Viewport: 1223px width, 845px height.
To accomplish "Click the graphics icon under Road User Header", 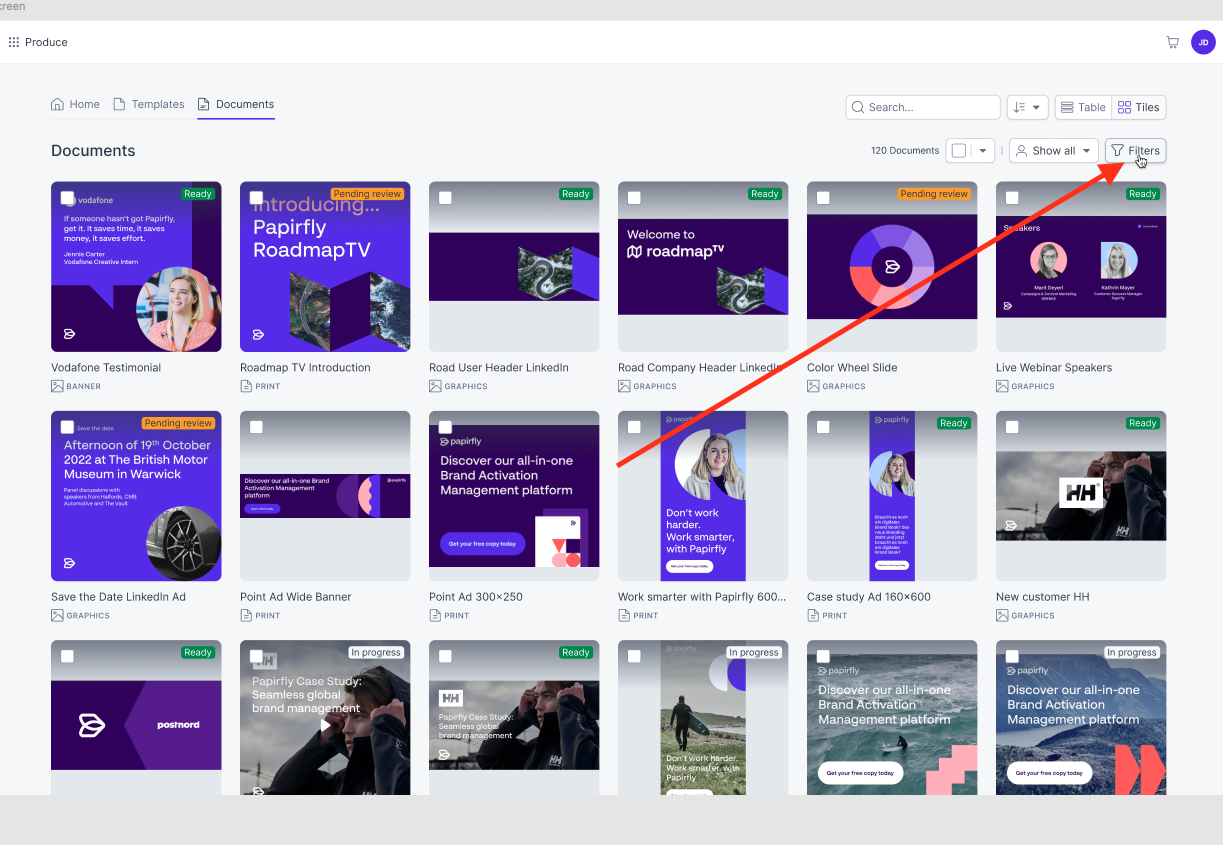I will tap(435, 386).
